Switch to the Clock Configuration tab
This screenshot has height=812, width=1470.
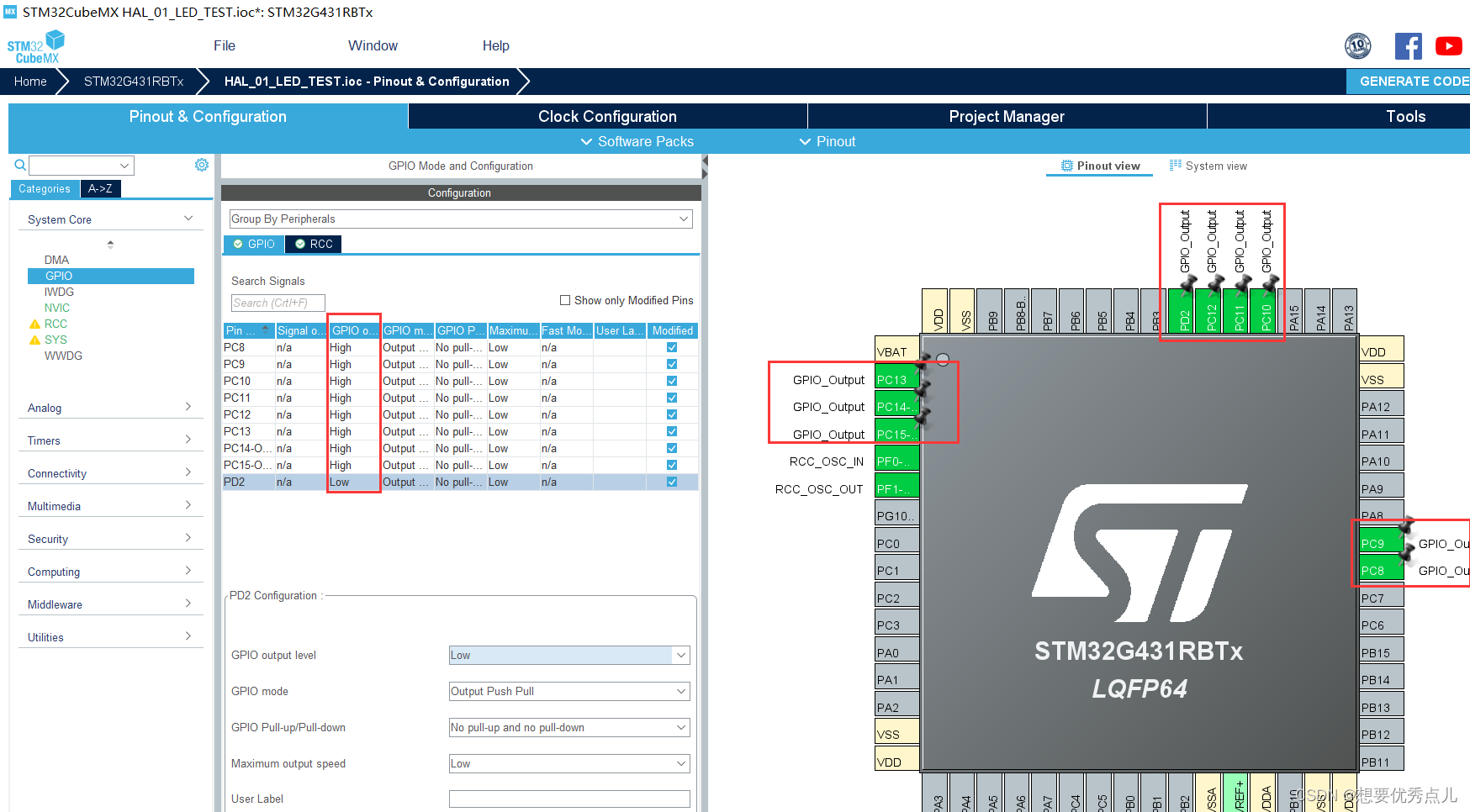click(607, 116)
